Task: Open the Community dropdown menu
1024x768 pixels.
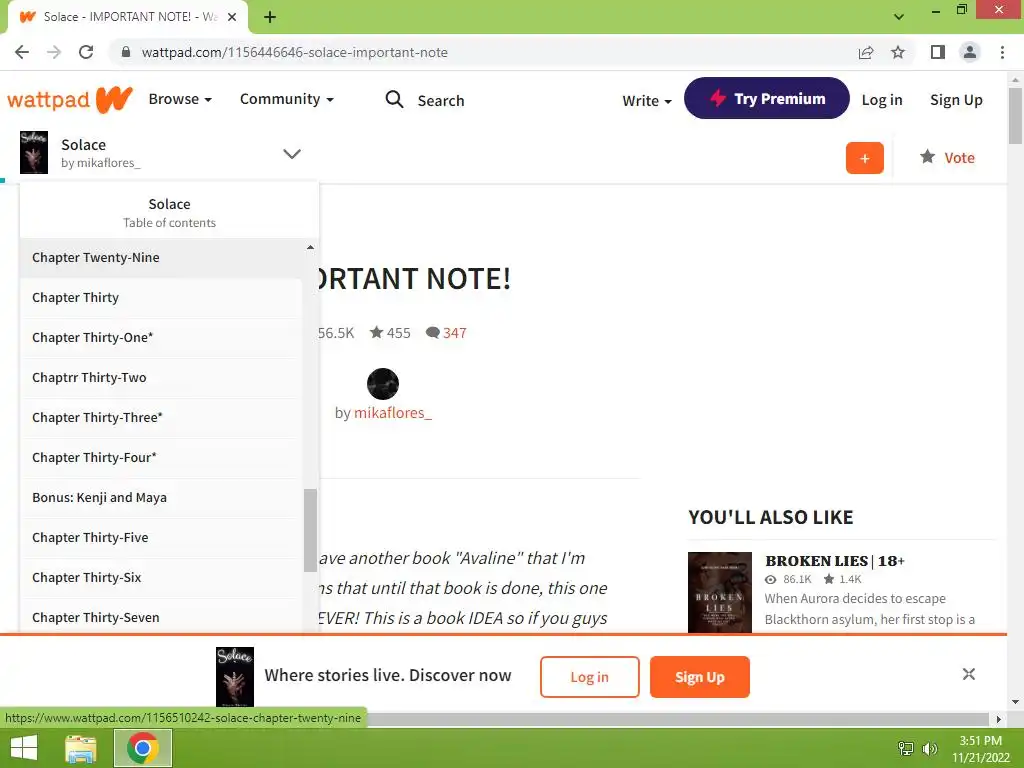Action: tap(287, 99)
